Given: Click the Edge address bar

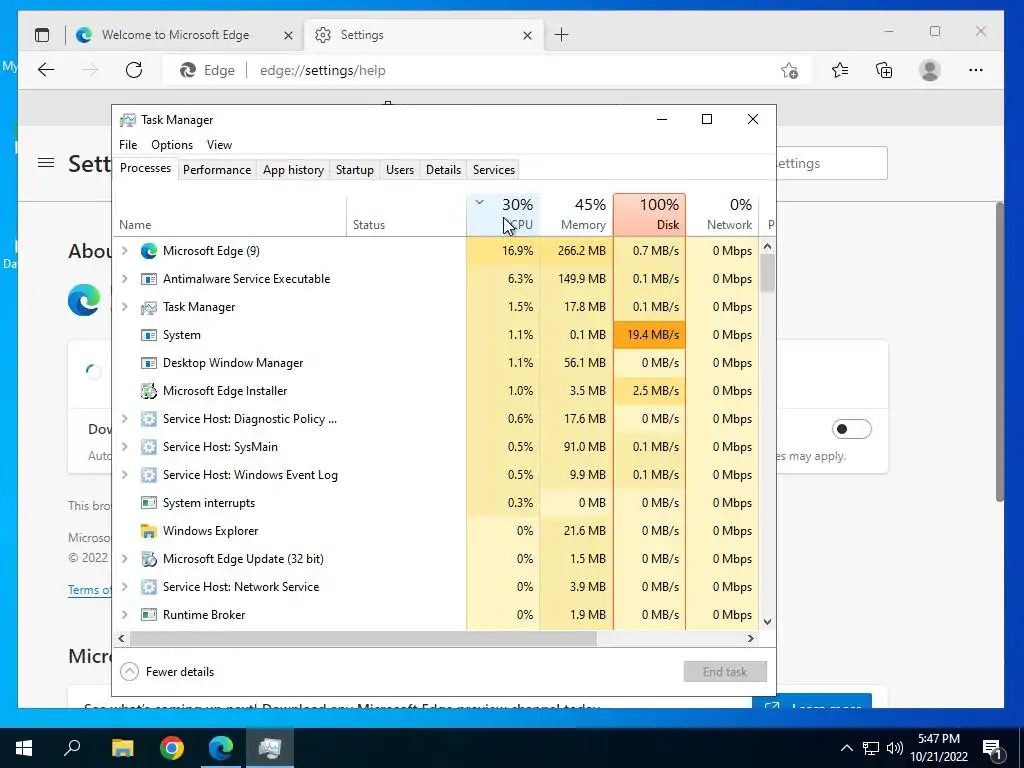Looking at the screenshot, I should pos(486,70).
